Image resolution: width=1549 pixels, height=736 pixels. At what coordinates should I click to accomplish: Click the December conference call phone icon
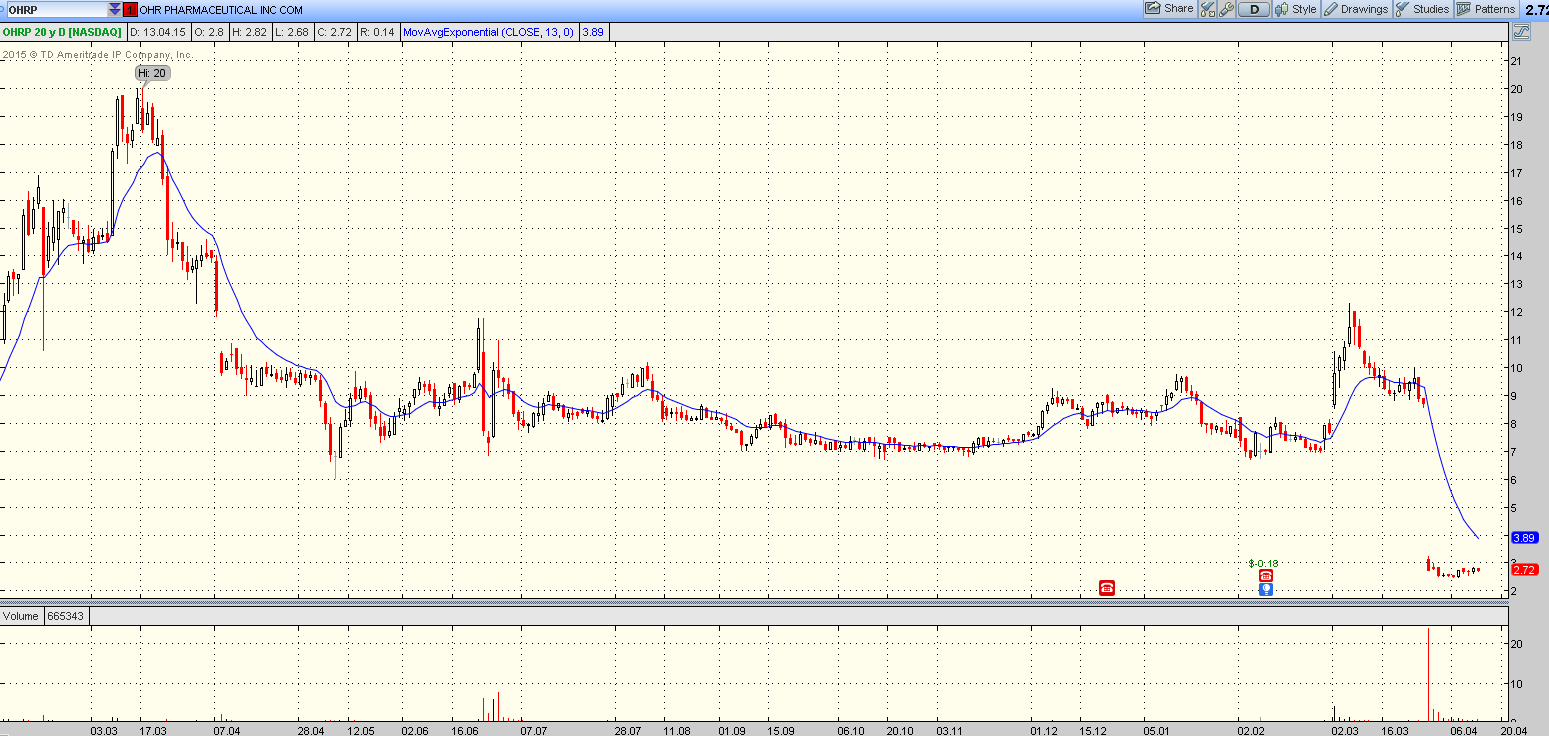[x=1107, y=588]
